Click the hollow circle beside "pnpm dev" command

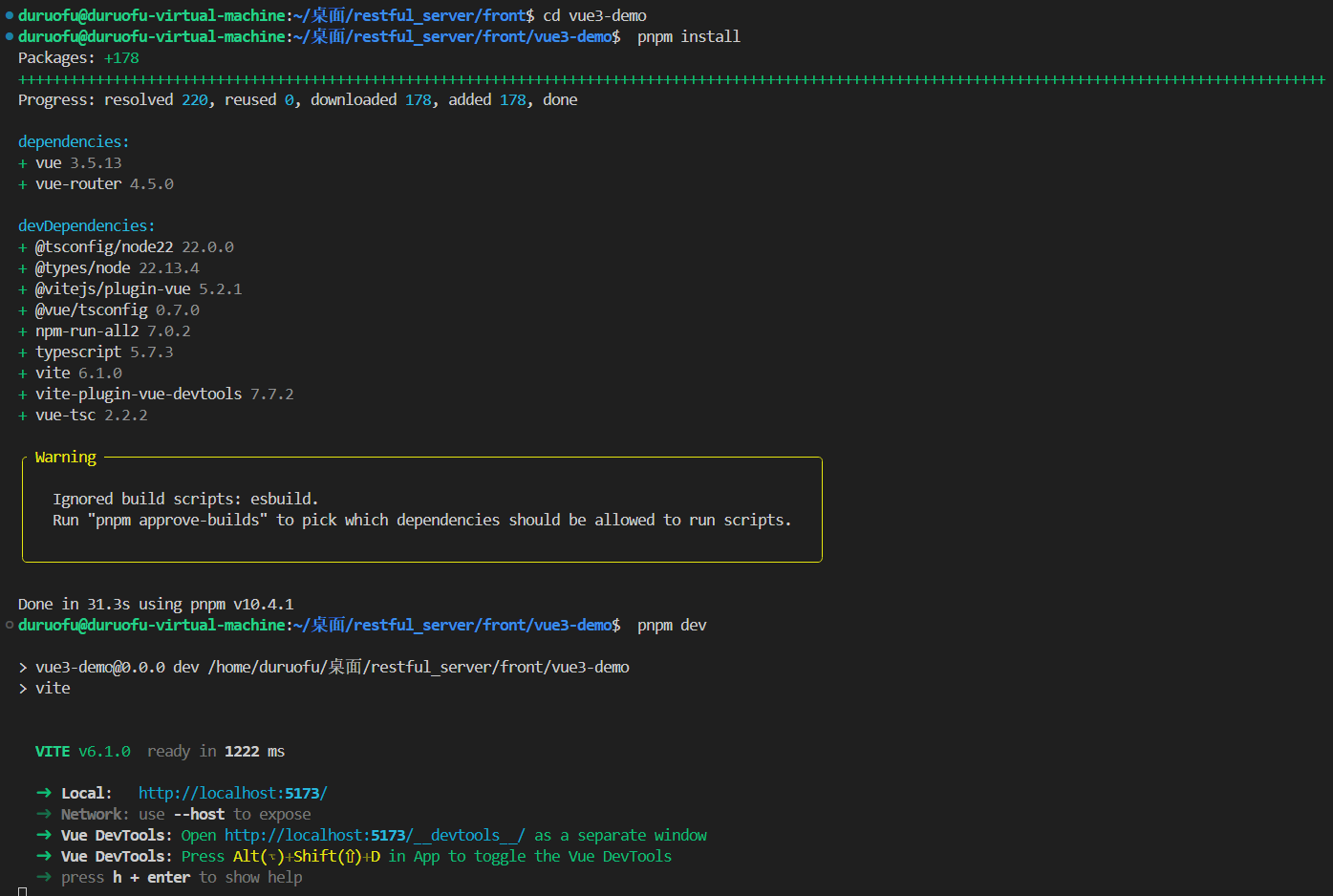10,626
